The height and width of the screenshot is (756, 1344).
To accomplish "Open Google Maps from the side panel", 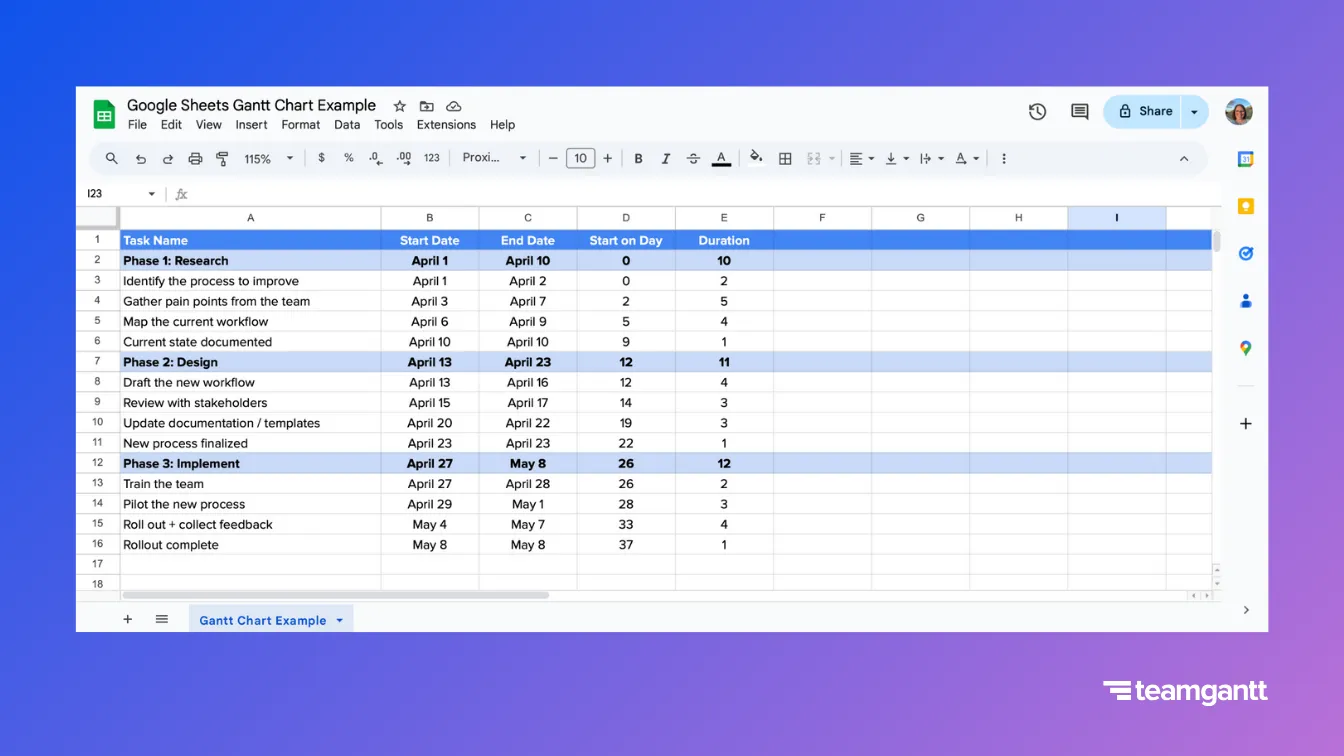I will (x=1245, y=347).
